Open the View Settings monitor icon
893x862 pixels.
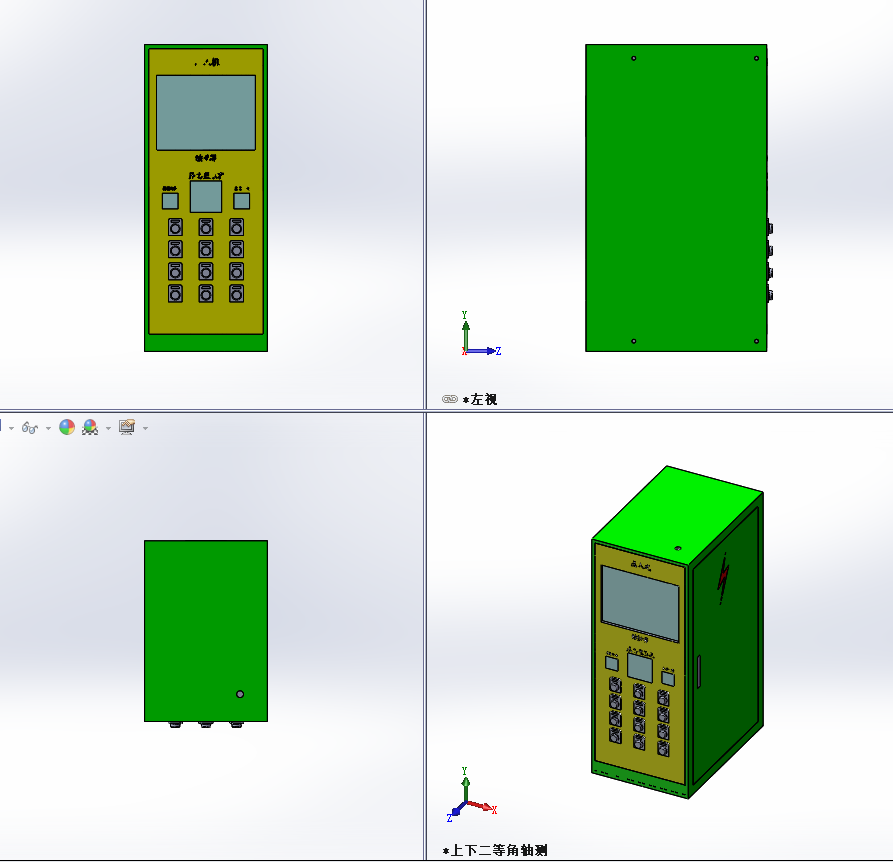(x=127, y=427)
